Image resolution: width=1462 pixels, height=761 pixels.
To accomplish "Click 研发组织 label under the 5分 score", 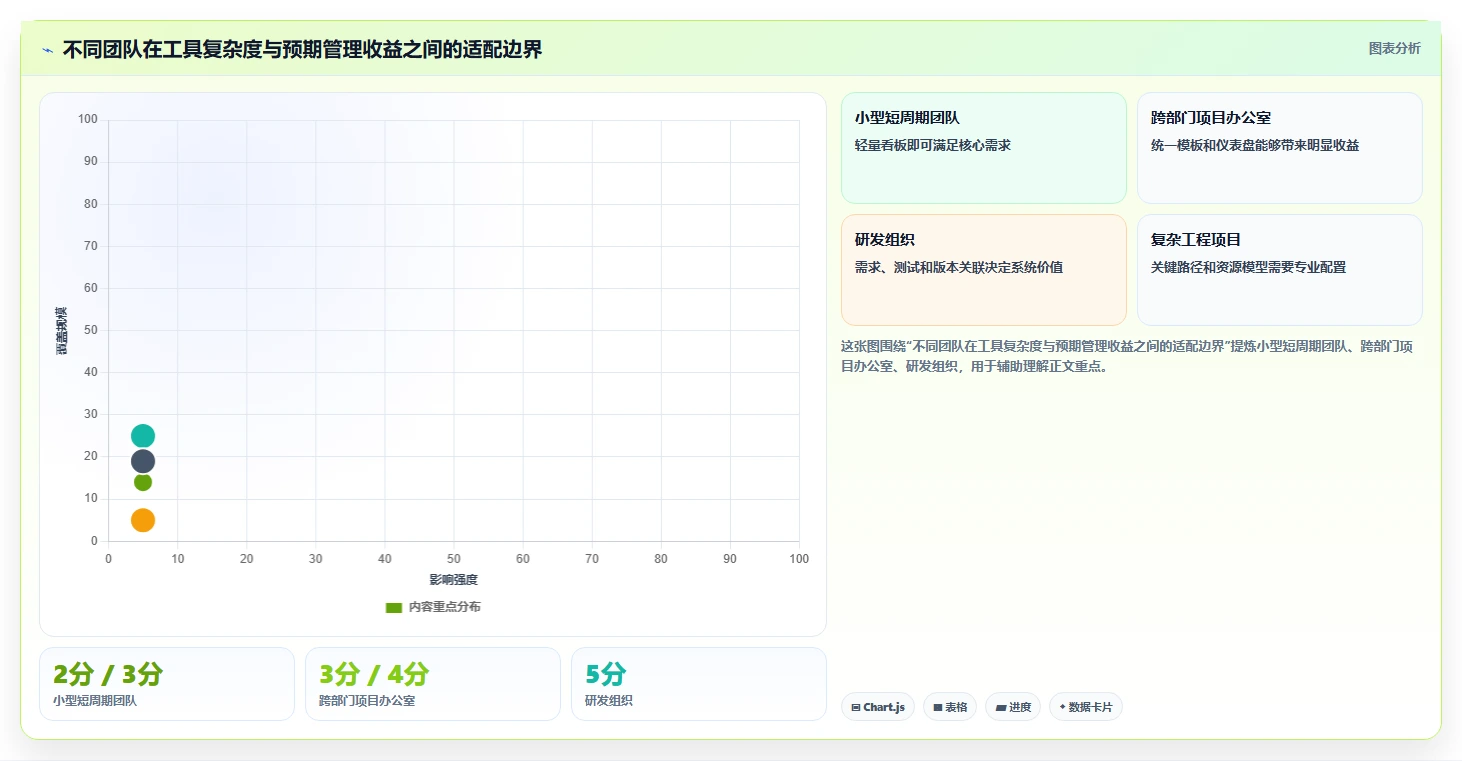I will tap(609, 701).
